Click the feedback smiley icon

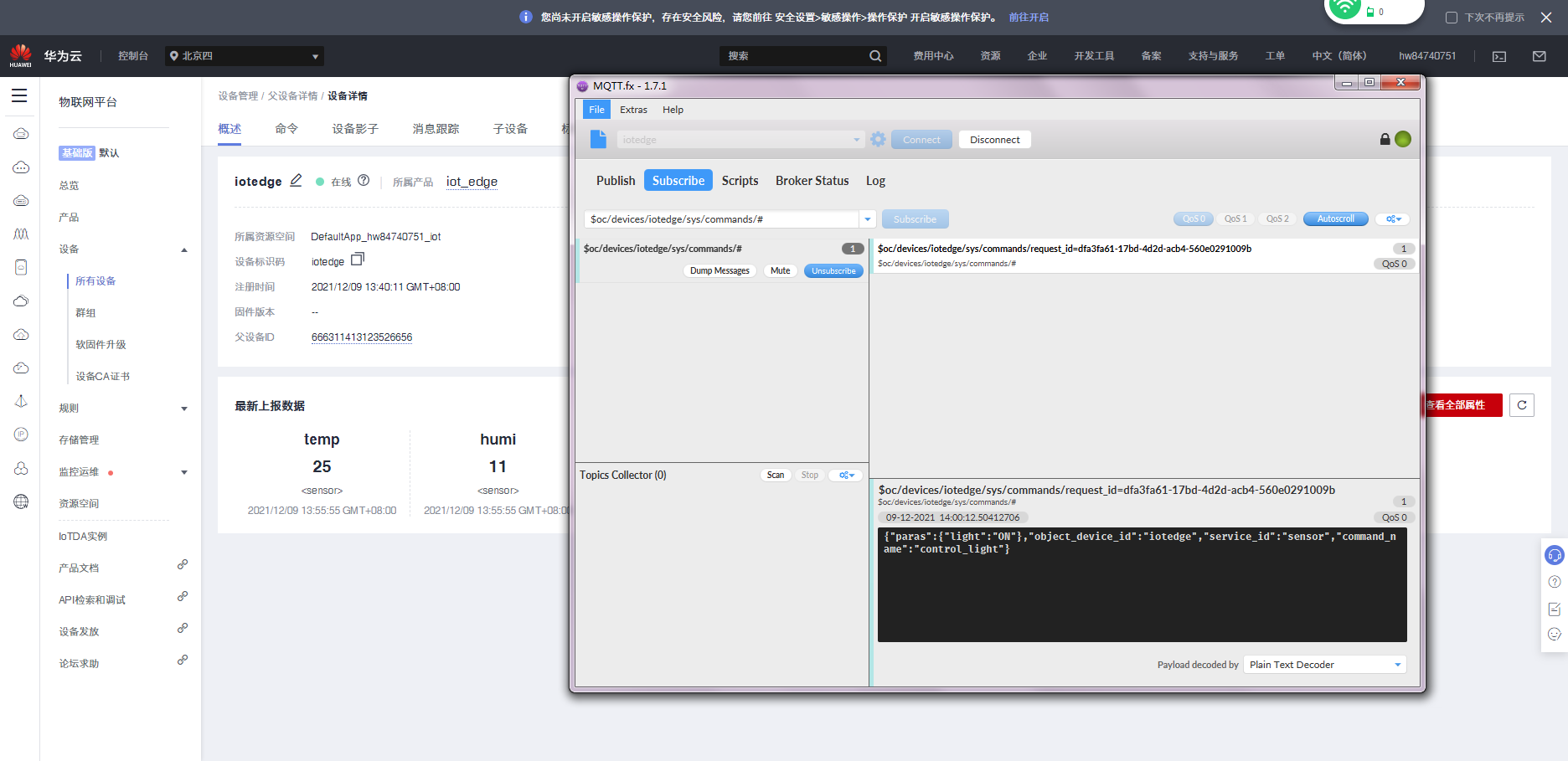[1555, 635]
